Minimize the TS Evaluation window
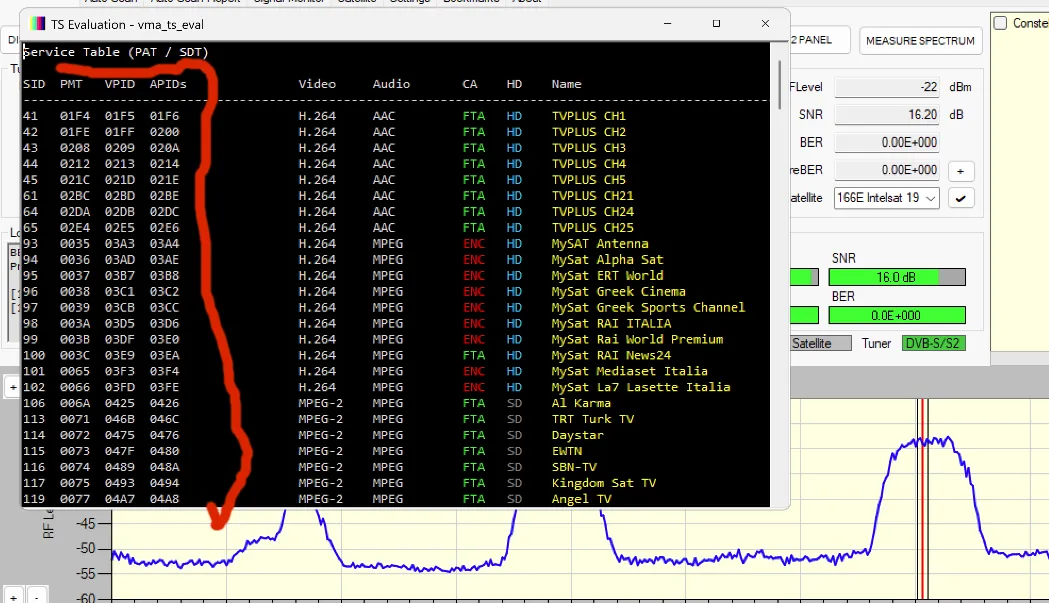 (668, 23)
